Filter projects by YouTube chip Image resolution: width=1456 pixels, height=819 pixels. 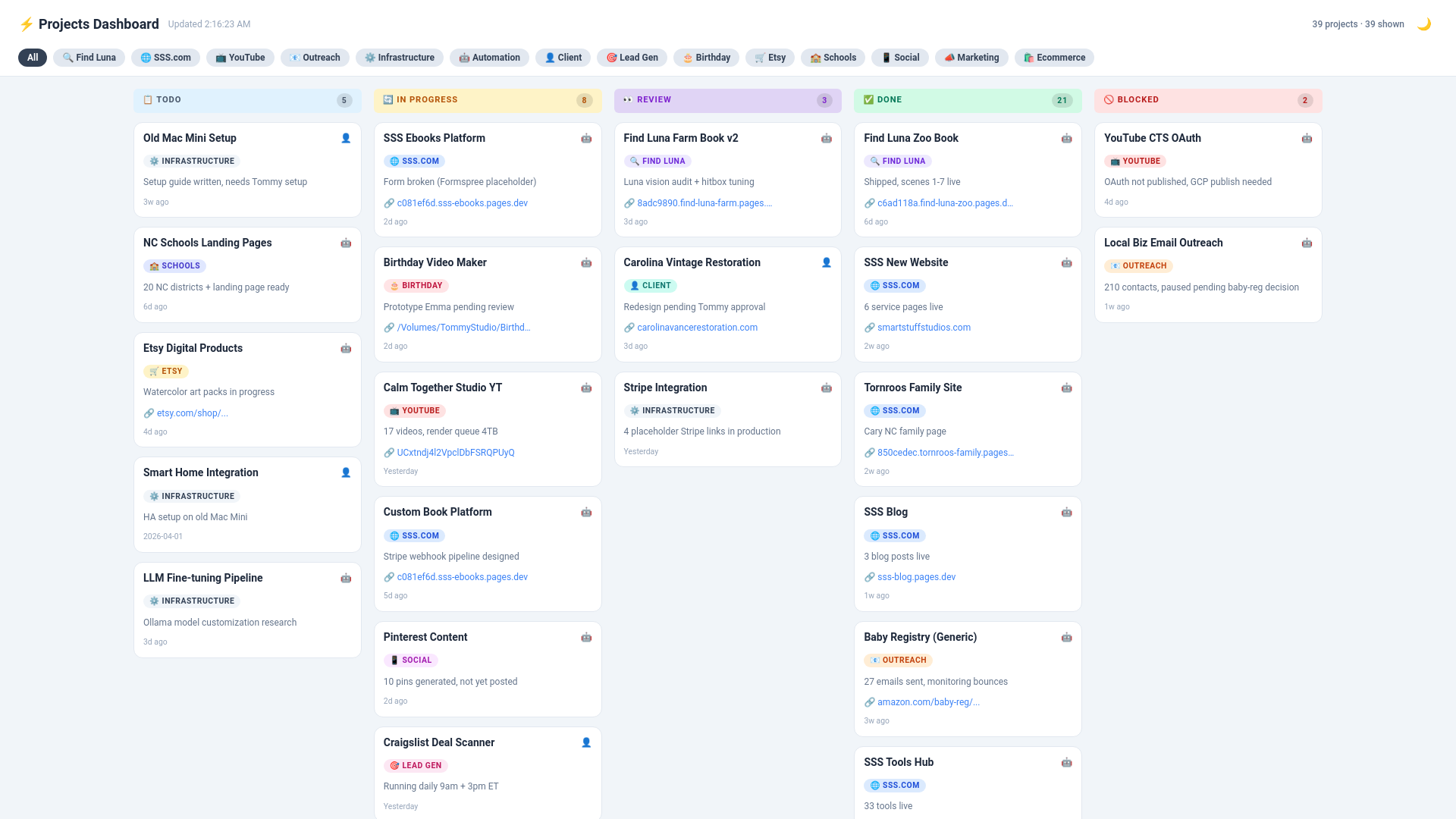(240, 58)
